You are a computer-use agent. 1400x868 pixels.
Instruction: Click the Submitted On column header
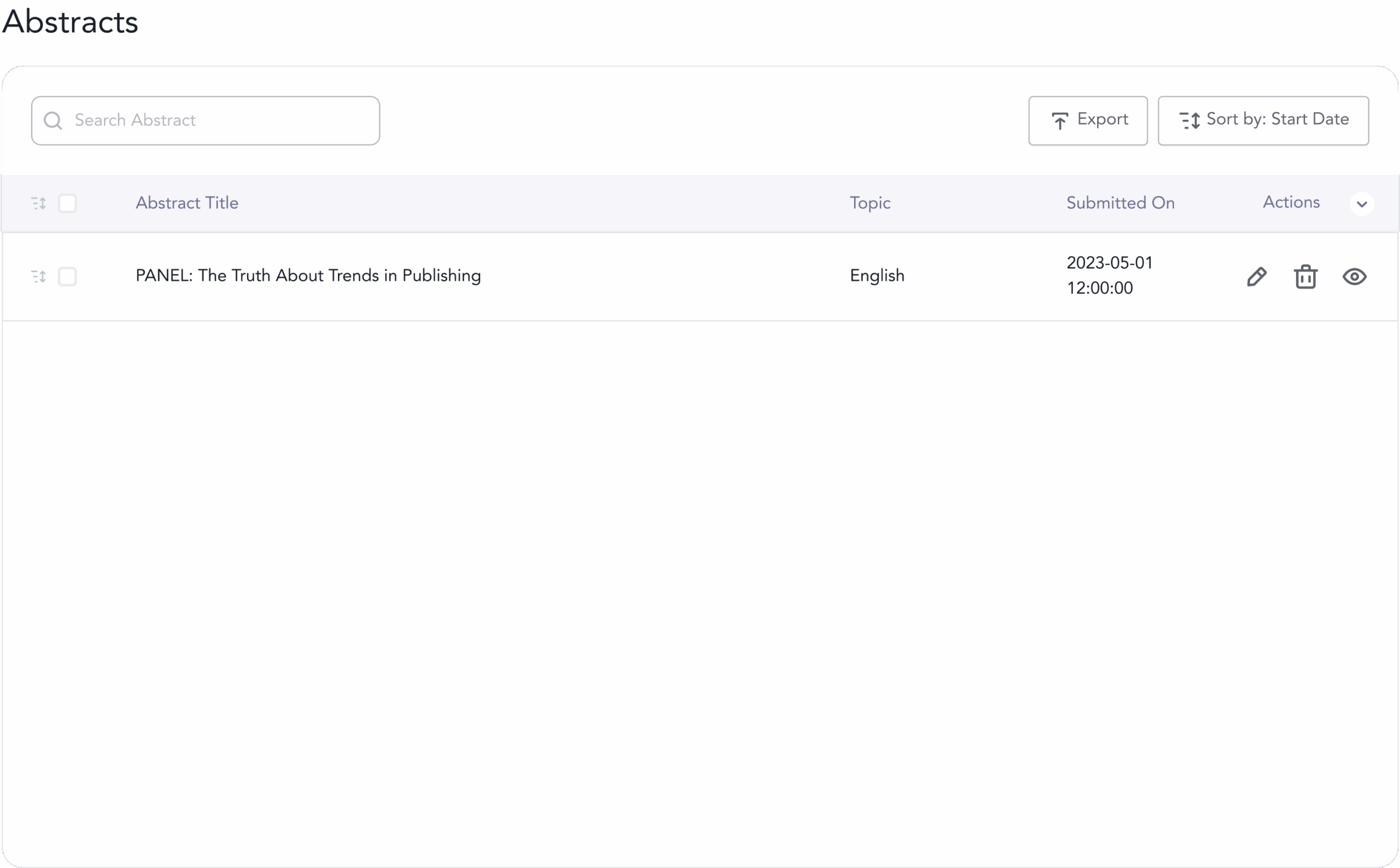coord(1120,203)
